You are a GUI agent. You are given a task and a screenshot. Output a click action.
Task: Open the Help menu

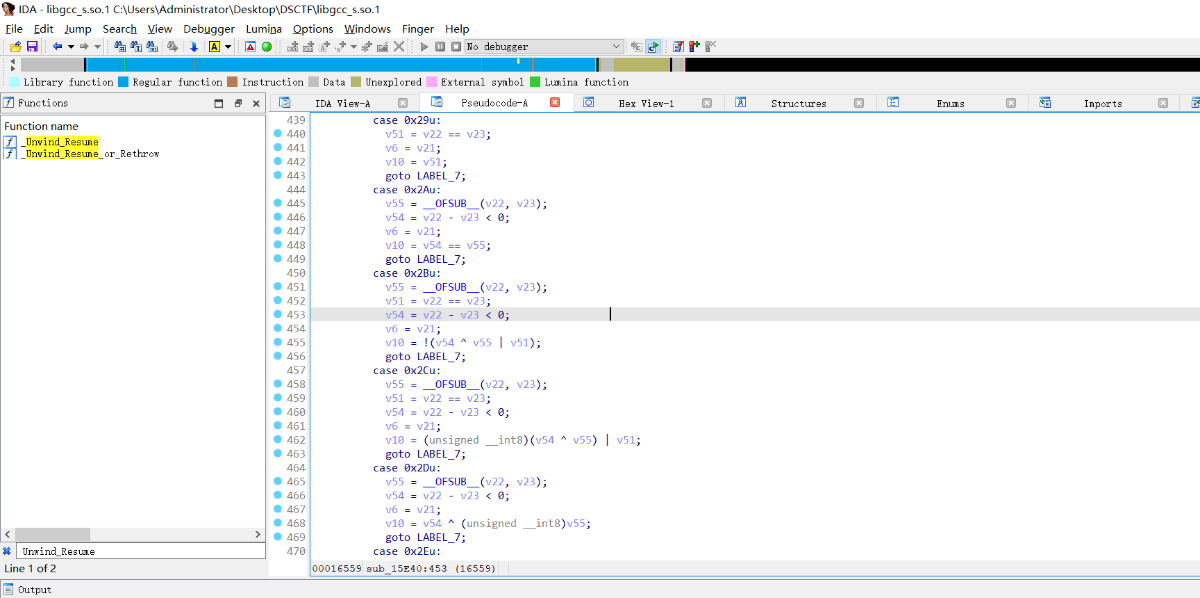(457, 29)
